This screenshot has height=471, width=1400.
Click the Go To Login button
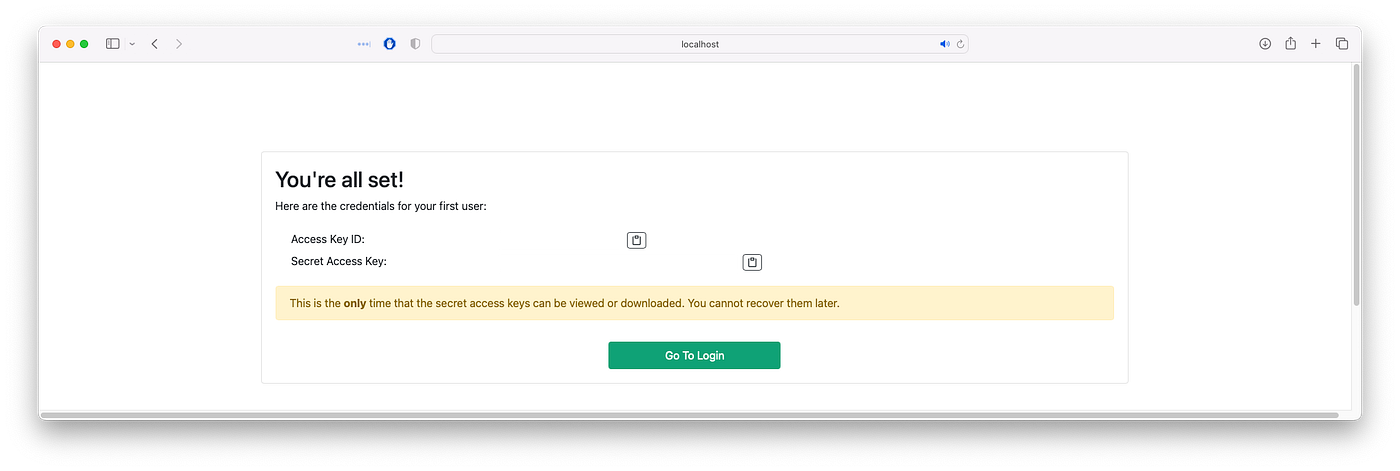tap(694, 355)
